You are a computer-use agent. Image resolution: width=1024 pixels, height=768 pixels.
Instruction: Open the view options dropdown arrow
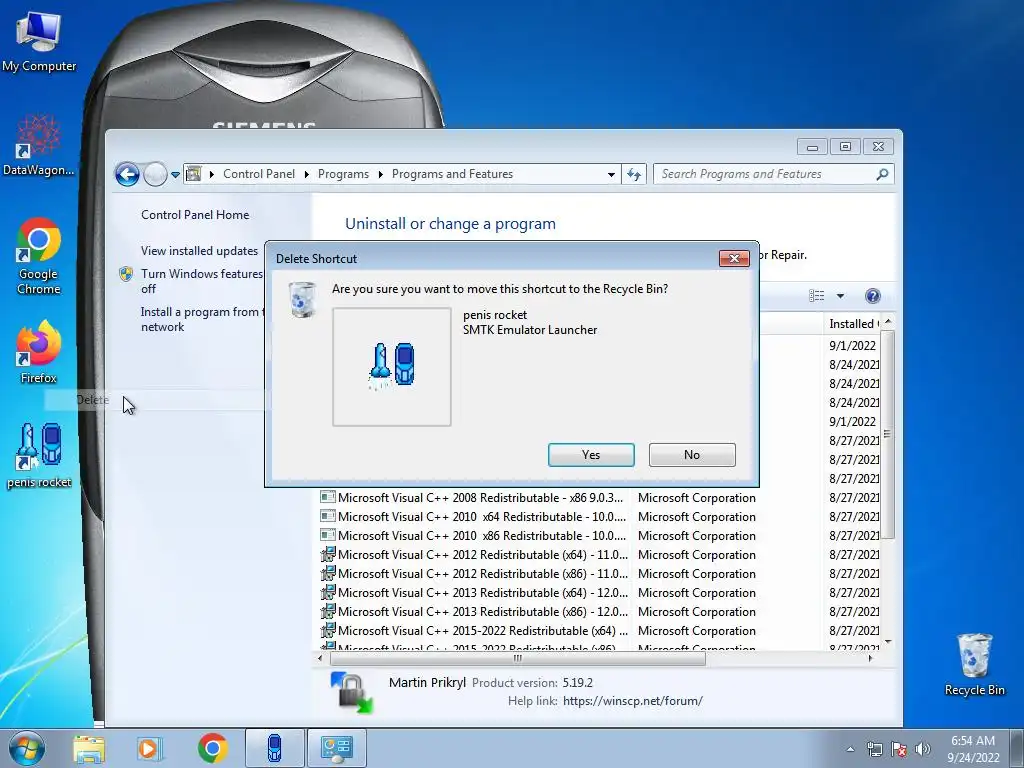[840, 296]
